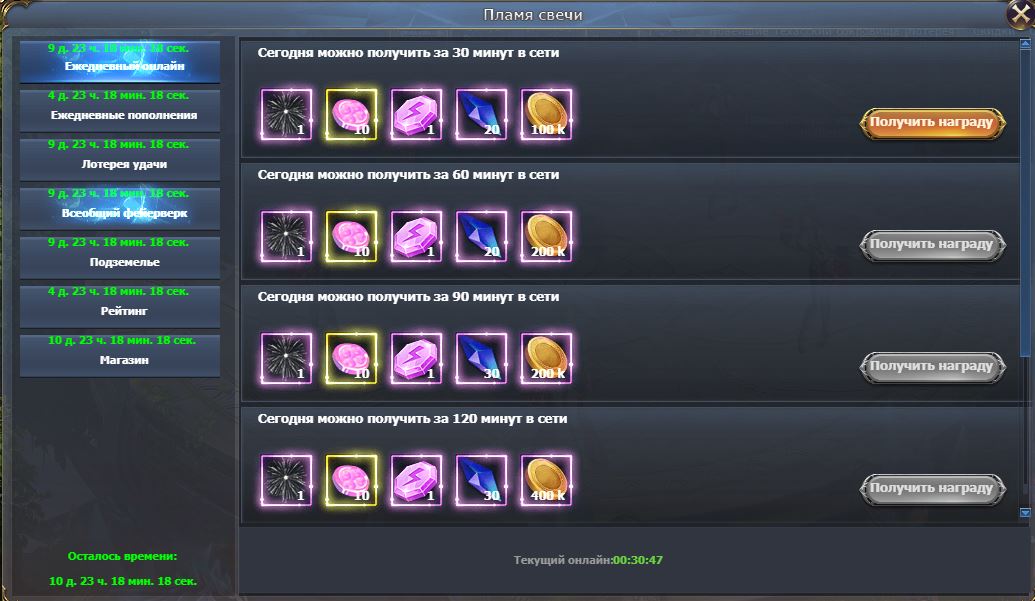Click Получить награду for 120 minutes online
The width and height of the screenshot is (1035, 601).
[x=932, y=489]
